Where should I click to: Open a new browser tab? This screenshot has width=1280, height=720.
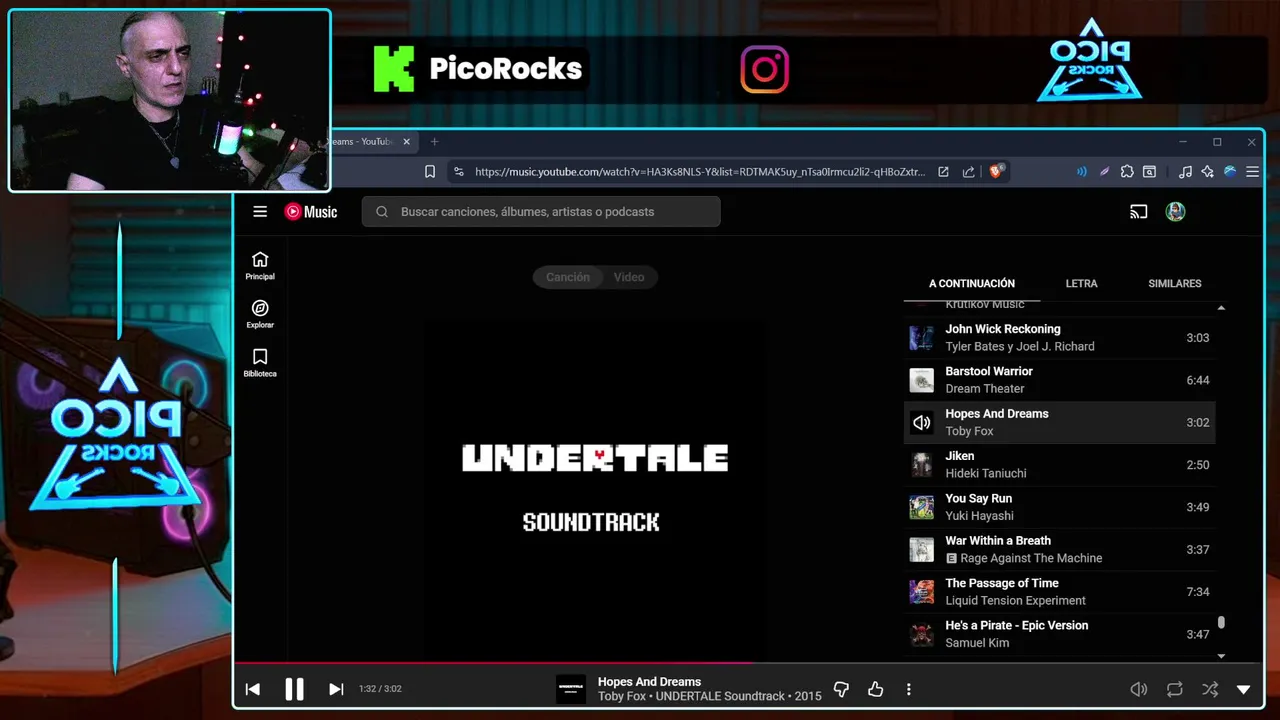tap(434, 142)
